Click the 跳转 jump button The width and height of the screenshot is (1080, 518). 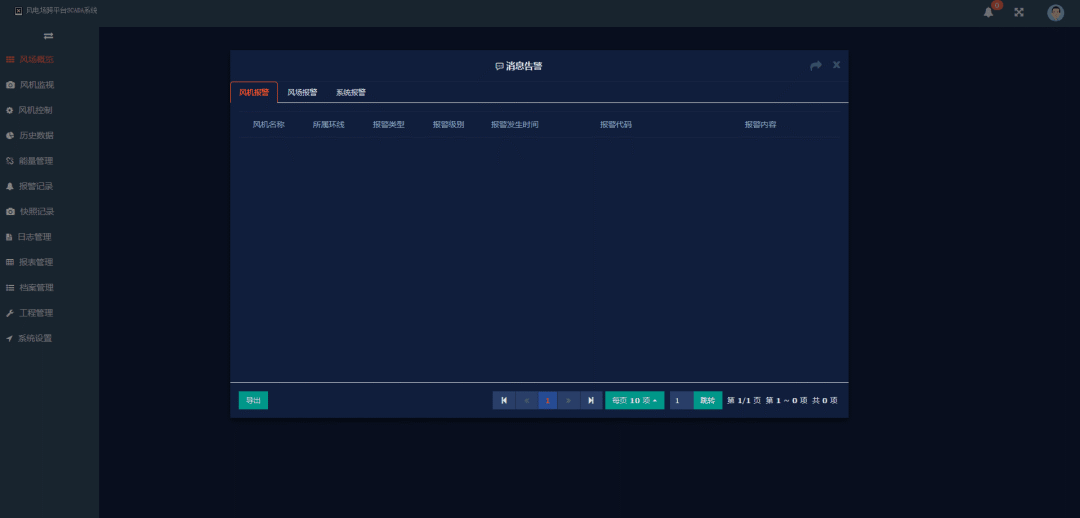tap(708, 400)
